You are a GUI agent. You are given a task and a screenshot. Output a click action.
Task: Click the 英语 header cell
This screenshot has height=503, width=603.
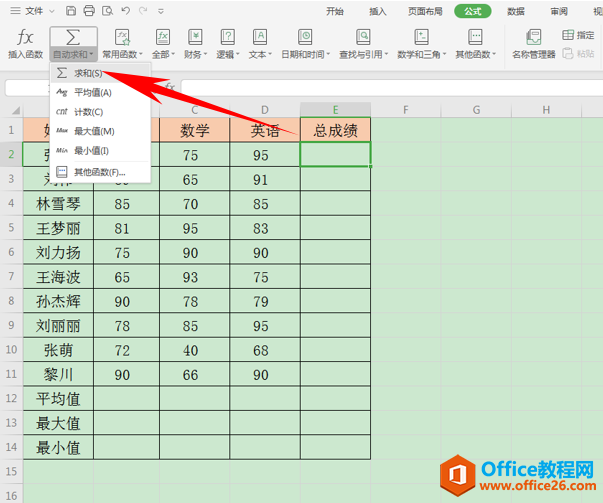click(265, 130)
